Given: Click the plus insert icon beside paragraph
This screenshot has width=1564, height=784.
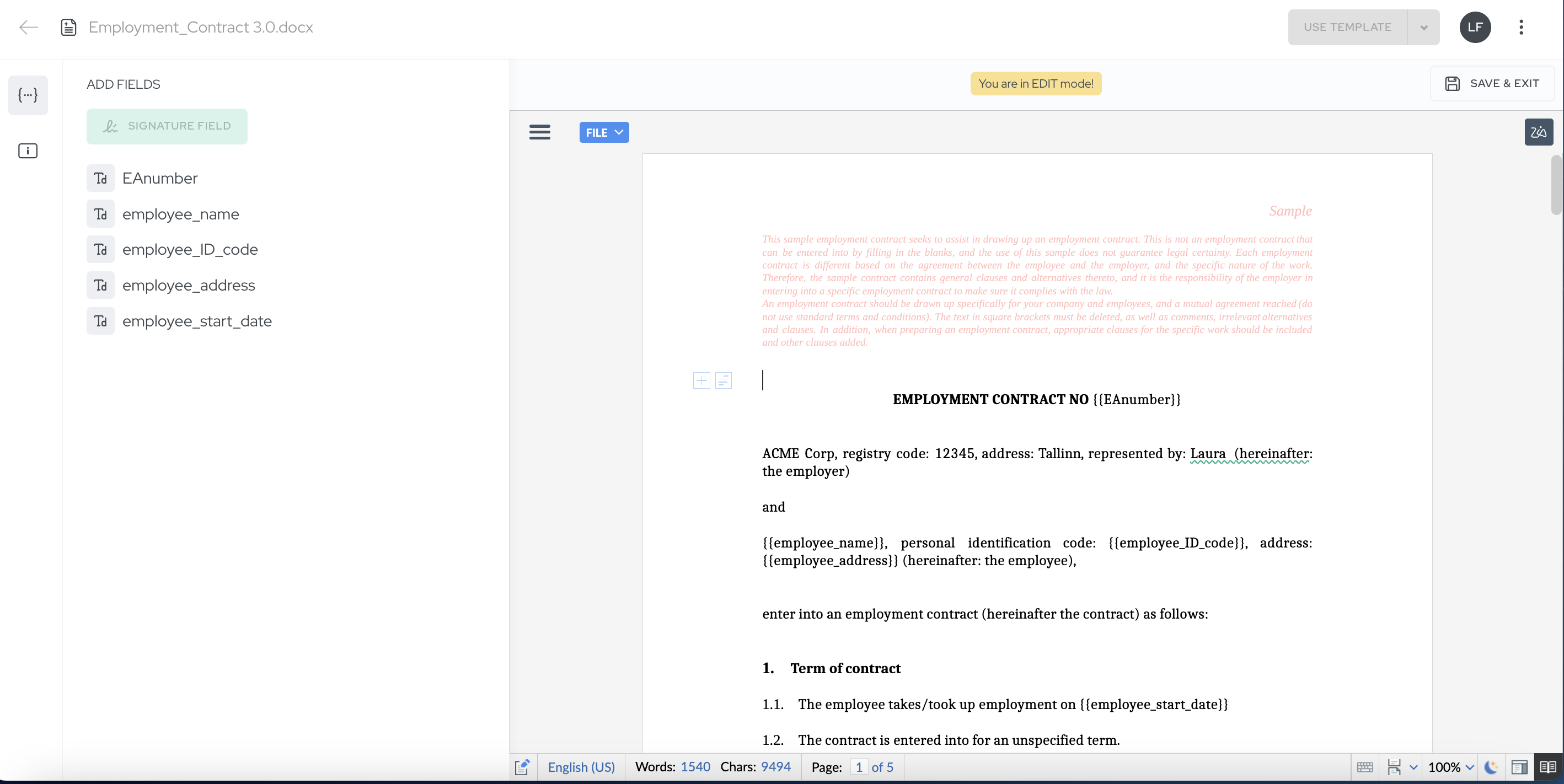Looking at the screenshot, I should [701, 380].
